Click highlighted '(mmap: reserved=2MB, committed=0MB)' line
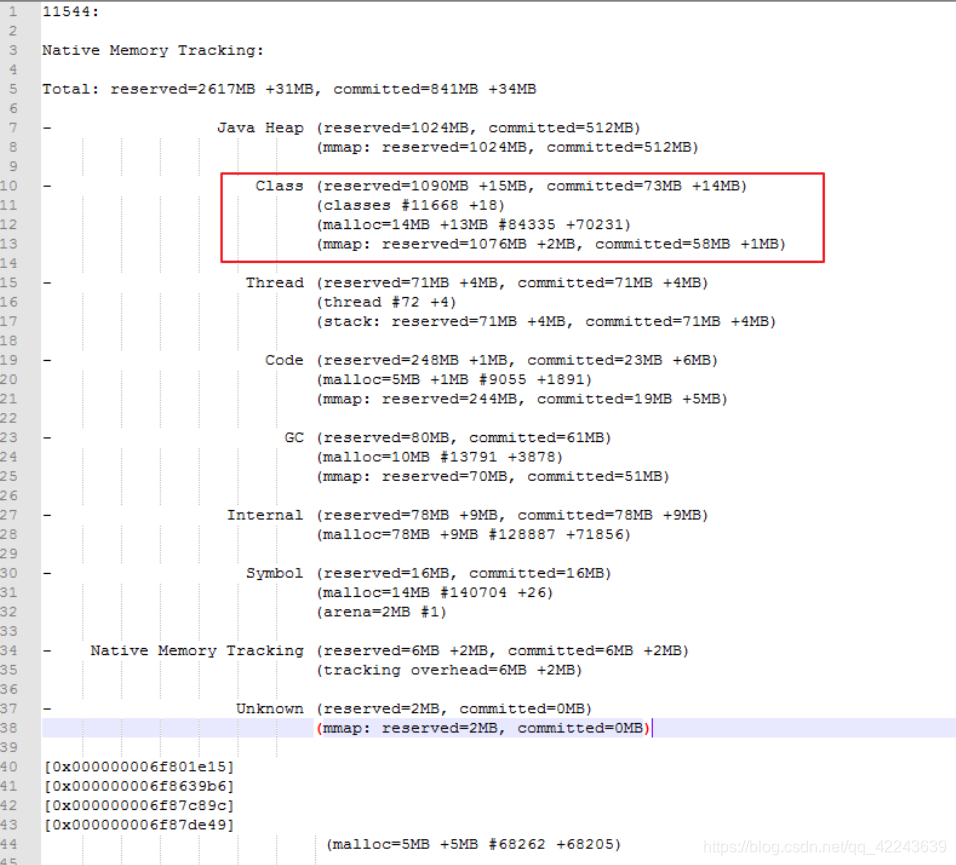Viewport: 956px width, 865px height. (483, 728)
